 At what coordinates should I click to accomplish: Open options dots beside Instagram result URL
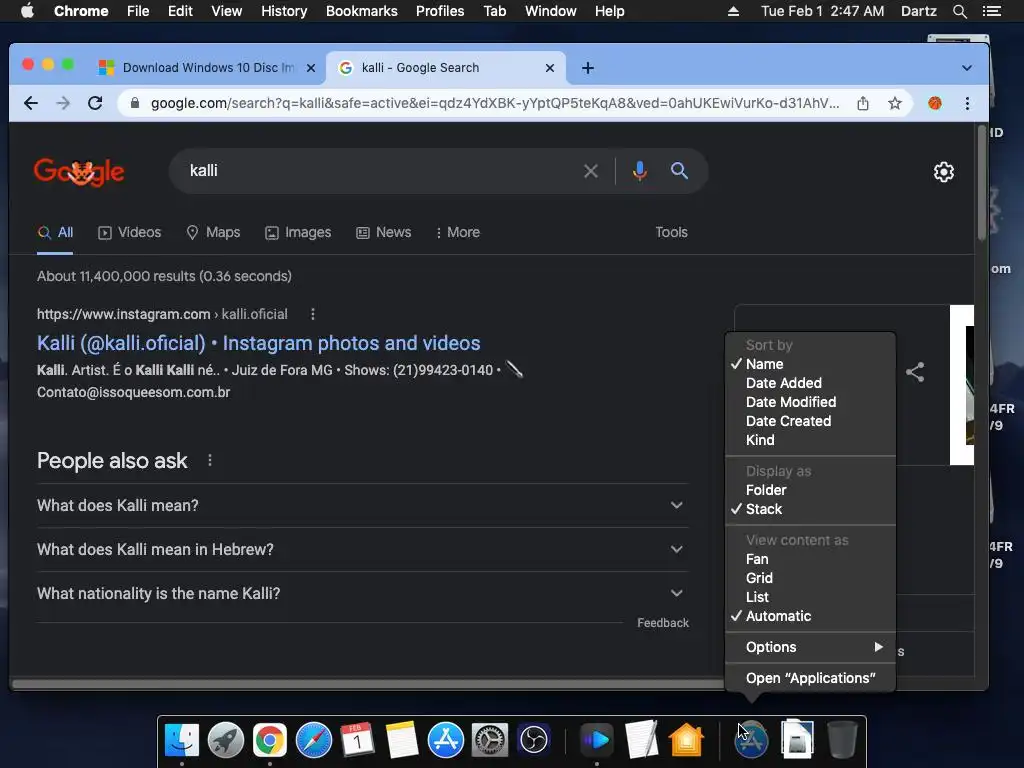313,314
